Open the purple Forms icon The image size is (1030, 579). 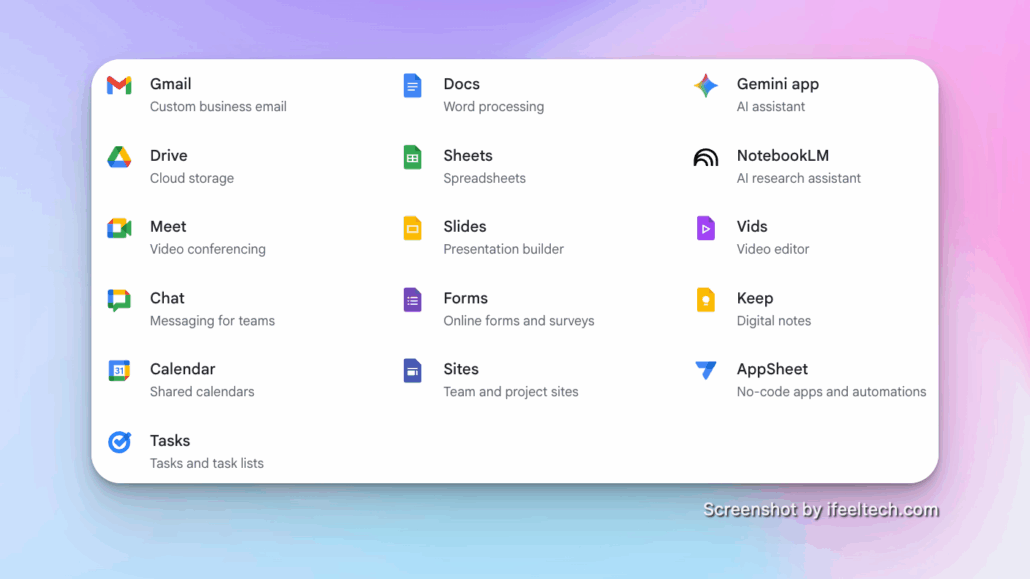tap(412, 299)
